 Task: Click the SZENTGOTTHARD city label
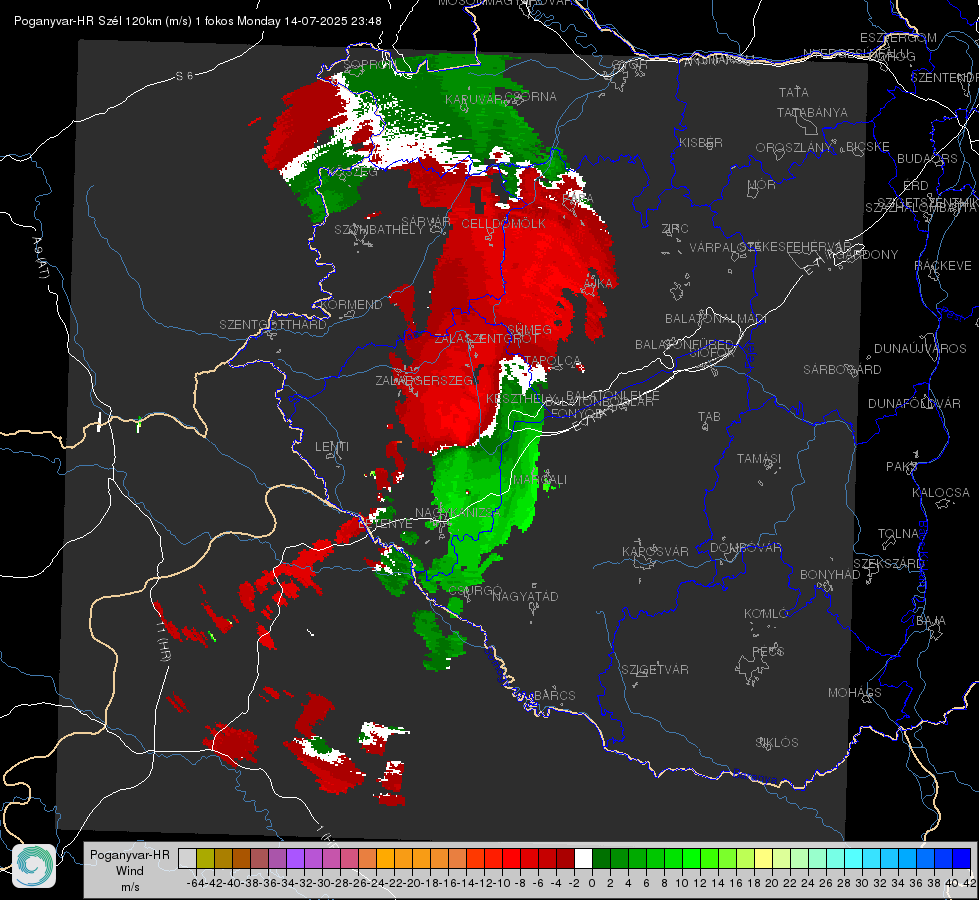[273, 325]
